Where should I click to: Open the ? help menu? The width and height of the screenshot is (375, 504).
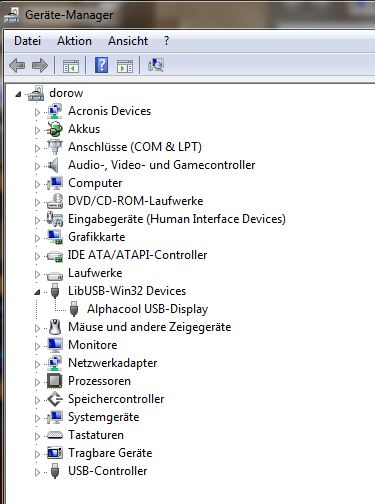tap(166, 41)
